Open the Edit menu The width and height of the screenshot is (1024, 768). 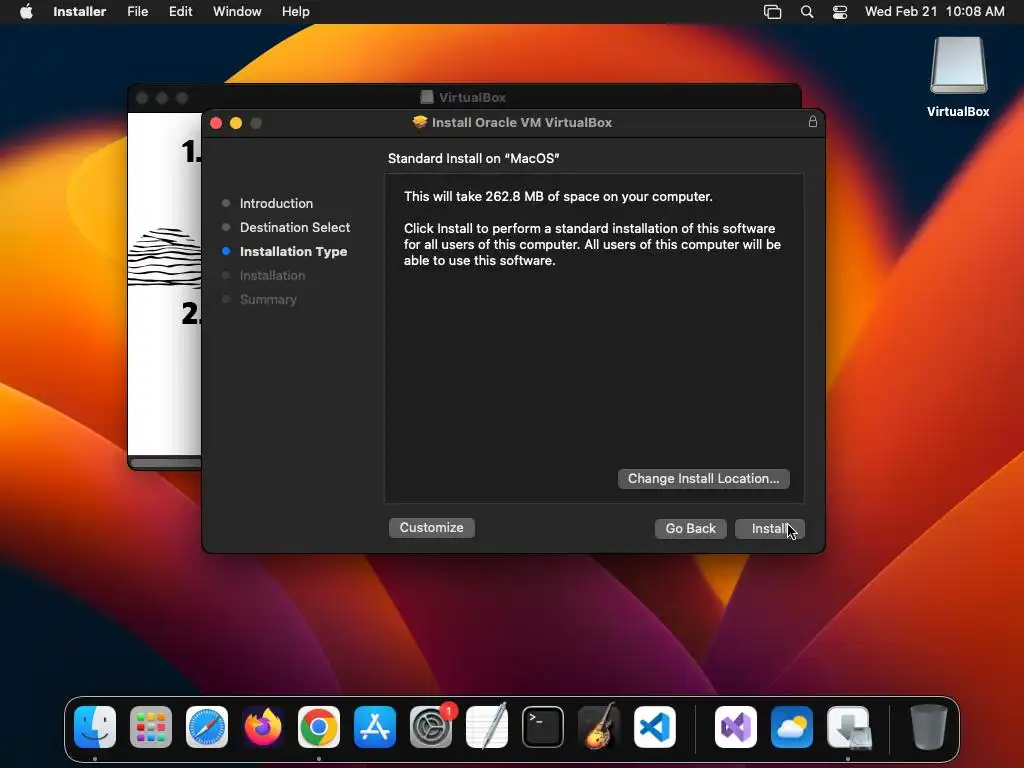(x=180, y=12)
